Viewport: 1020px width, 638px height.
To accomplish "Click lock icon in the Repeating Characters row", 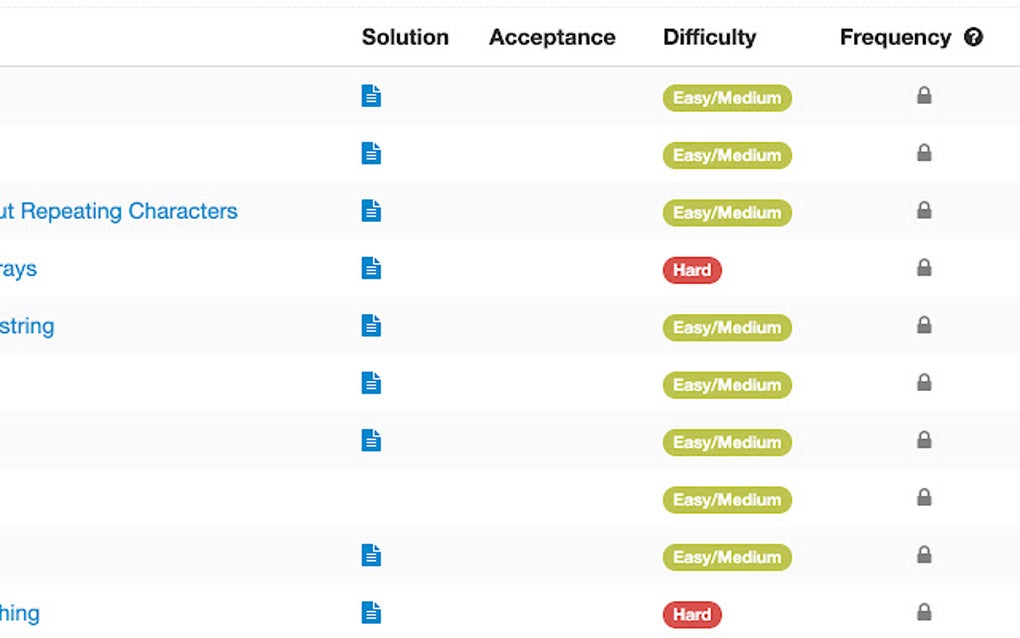I will click(x=924, y=211).
